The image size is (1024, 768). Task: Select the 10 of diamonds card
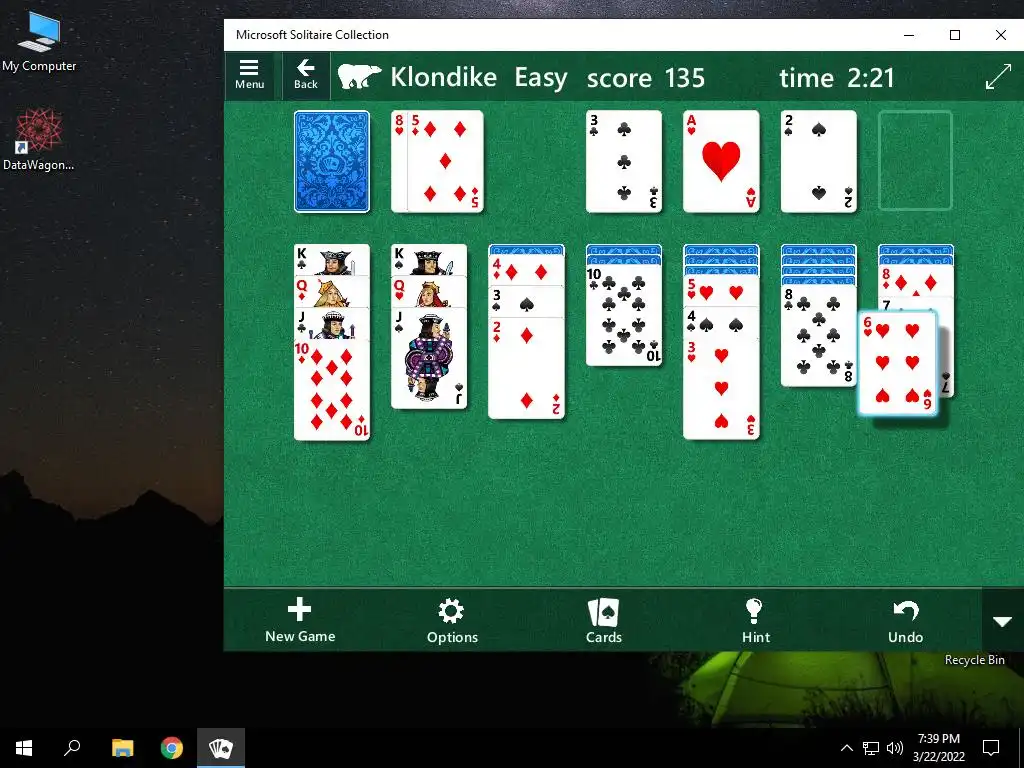click(x=332, y=390)
